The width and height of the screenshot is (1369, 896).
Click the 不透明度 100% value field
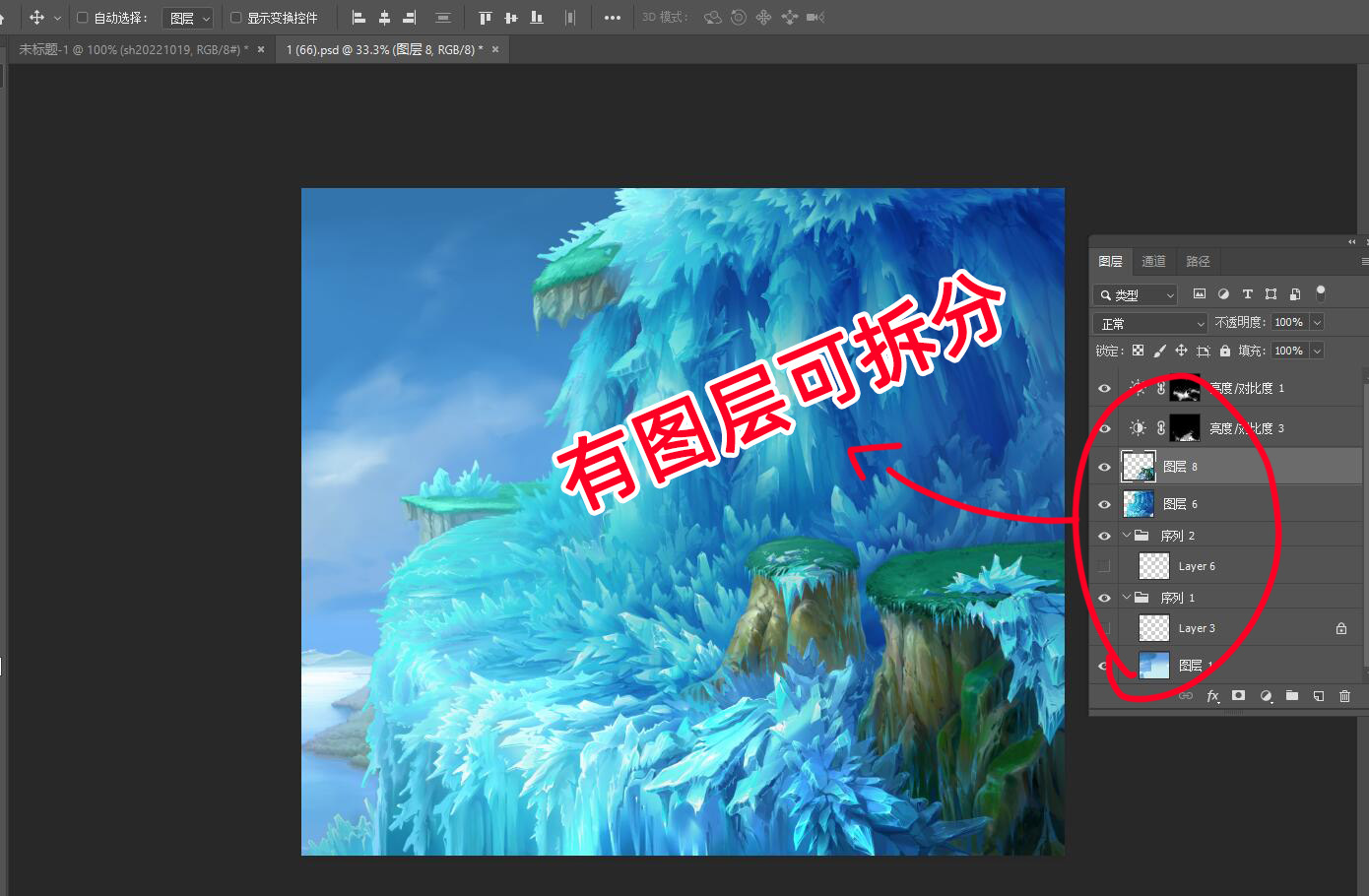(x=1289, y=322)
